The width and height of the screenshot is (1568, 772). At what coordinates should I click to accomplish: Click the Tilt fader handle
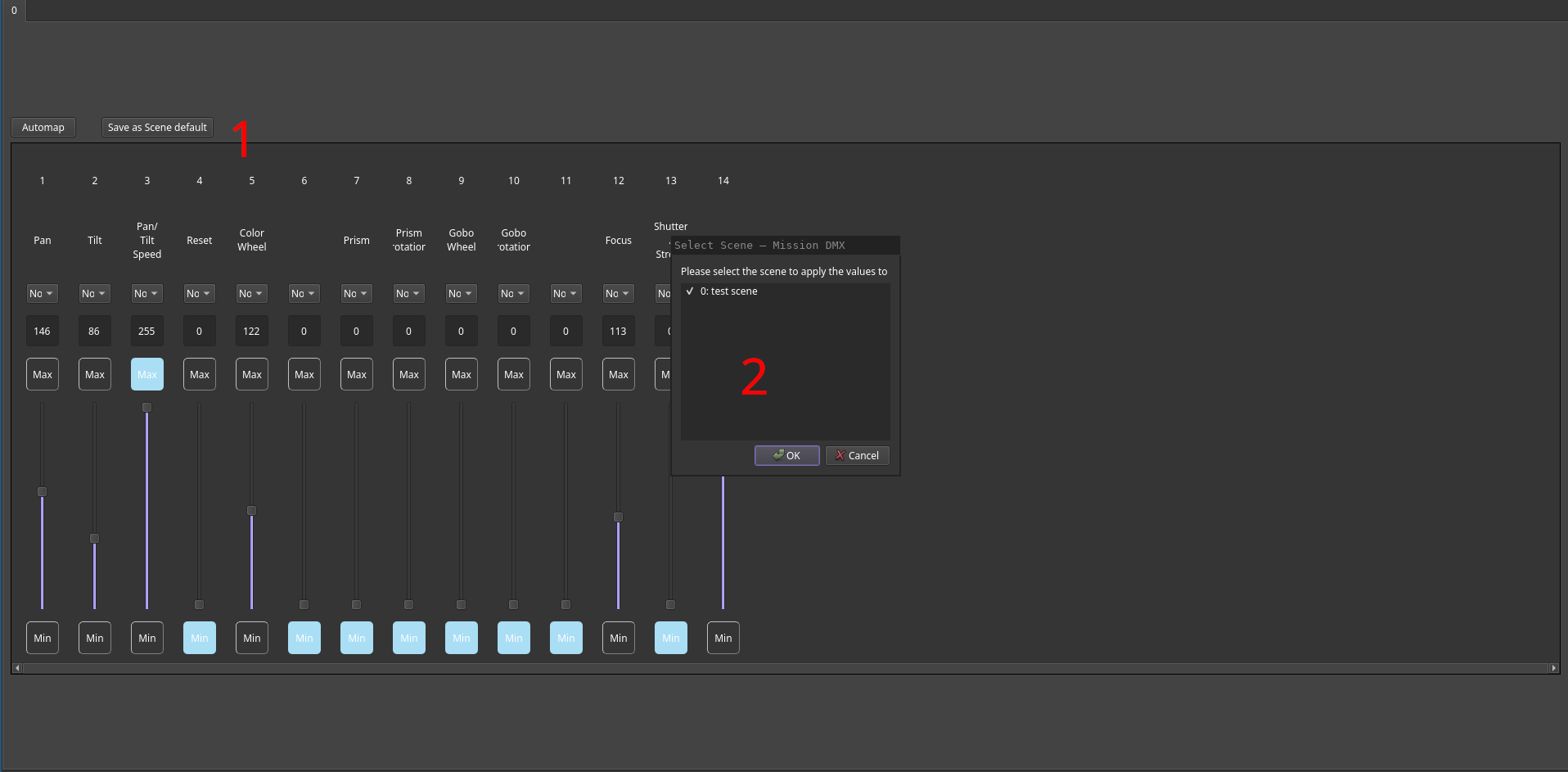click(94, 539)
